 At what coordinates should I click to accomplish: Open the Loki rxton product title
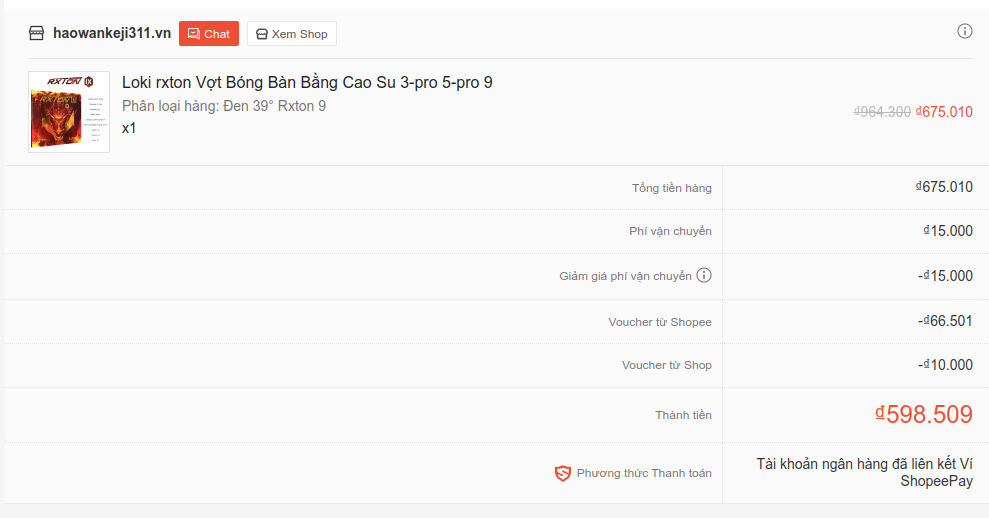pyautogui.click(x=307, y=83)
